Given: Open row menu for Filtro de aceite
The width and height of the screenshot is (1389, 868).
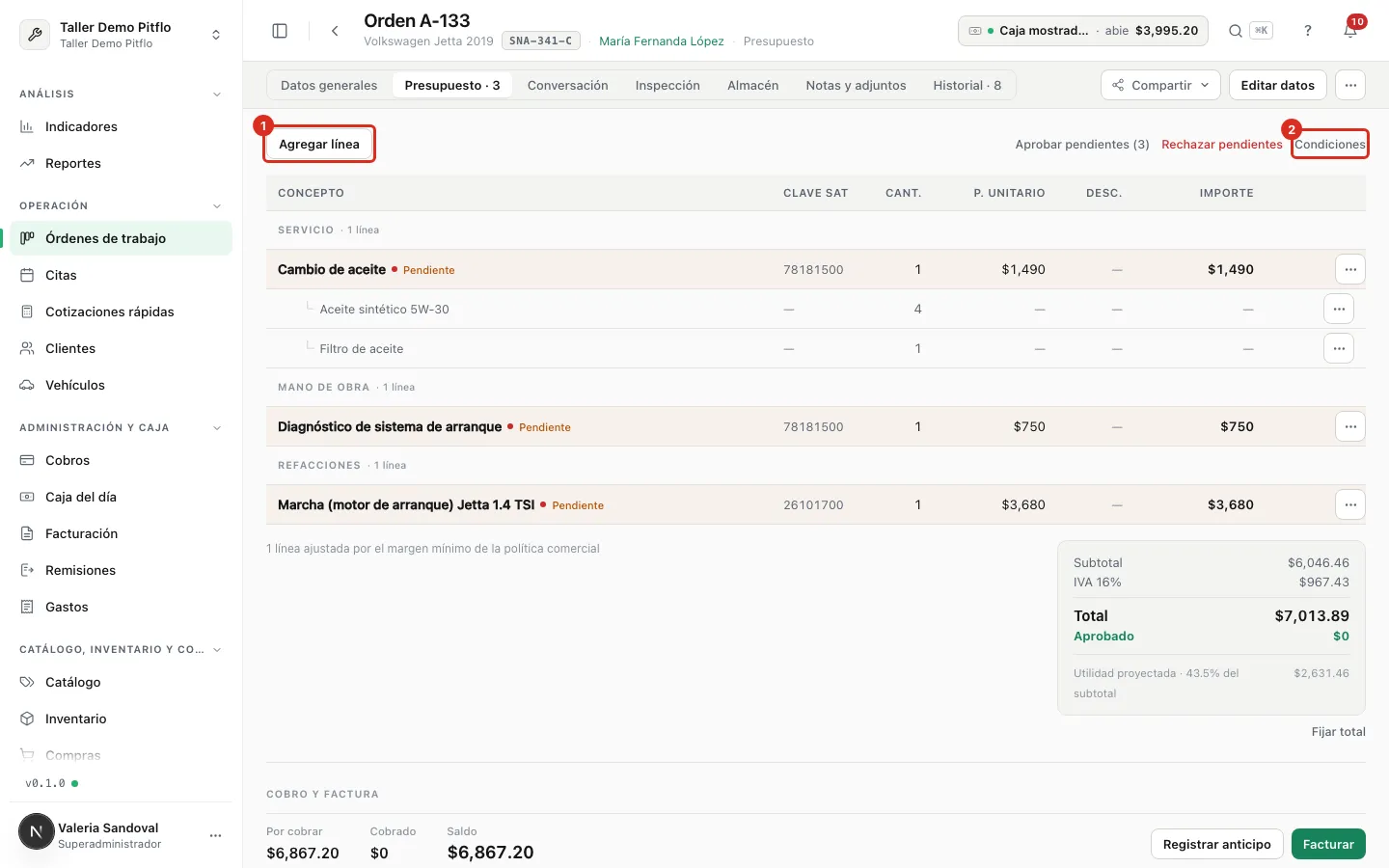Looking at the screenshot, I should pyautogui.click(x=1339, y=348).
